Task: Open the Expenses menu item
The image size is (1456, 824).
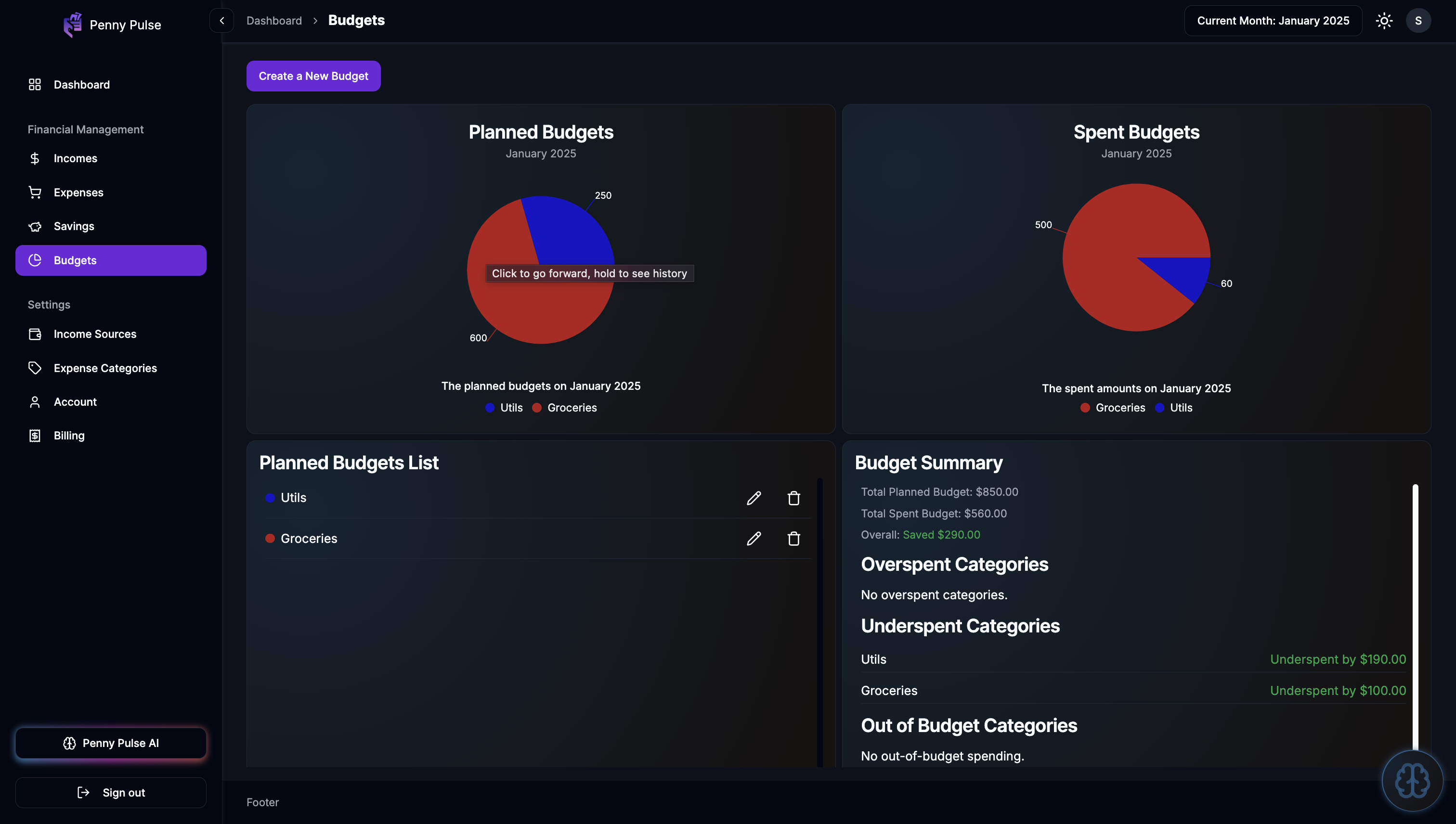Action: [78, 193]
